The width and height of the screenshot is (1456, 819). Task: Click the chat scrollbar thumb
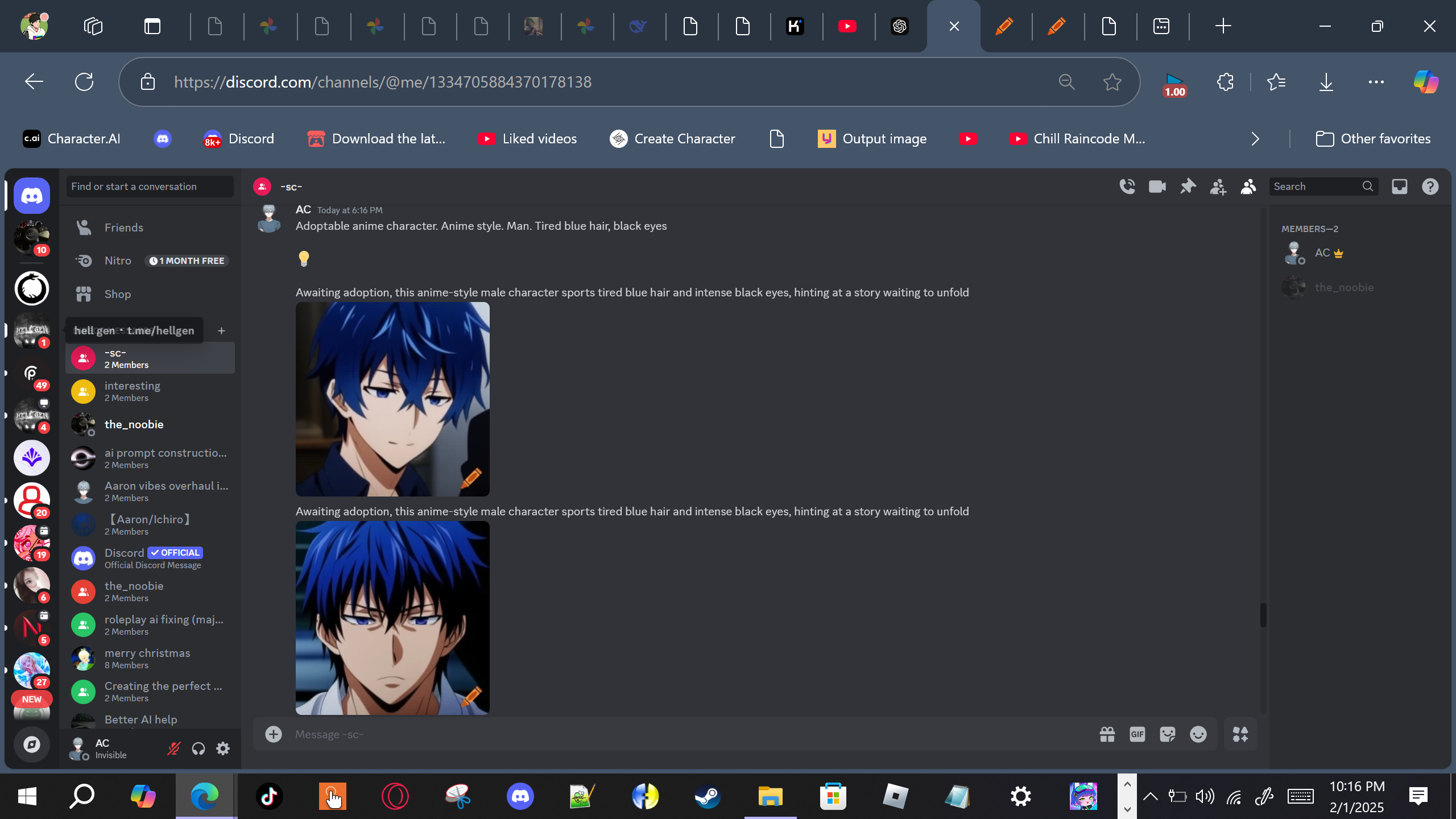click(x=1263, y=615)
